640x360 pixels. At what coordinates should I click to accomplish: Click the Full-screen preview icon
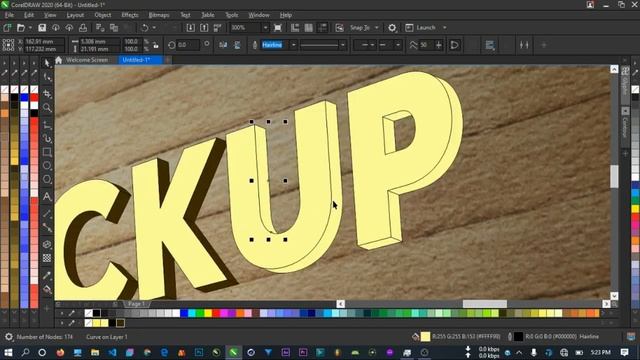coord(278,27)
